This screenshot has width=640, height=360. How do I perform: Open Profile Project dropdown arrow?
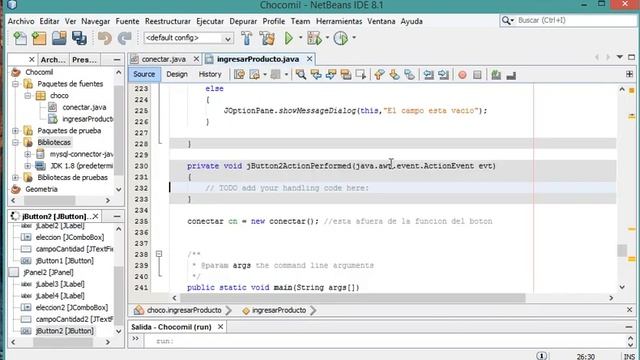[354, 38]
